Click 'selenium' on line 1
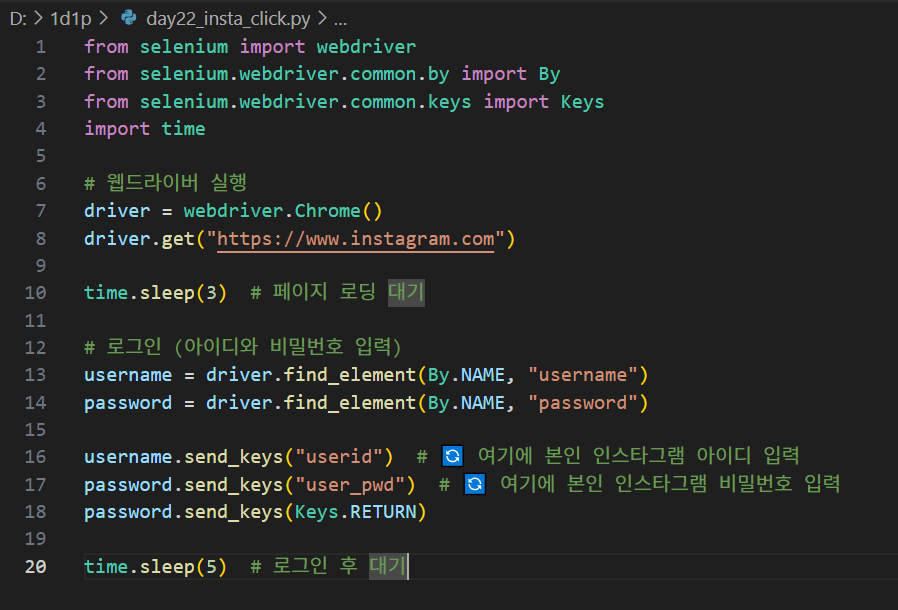The height and width of the screenshot is (610, 898). tap(184, 46)
